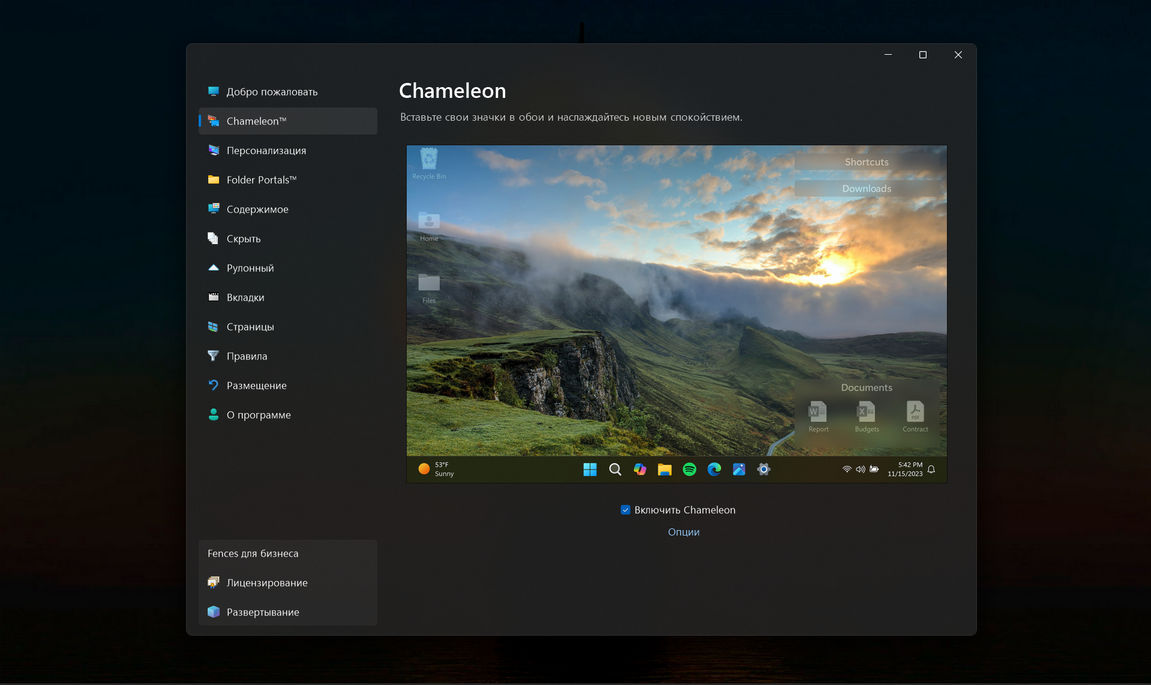This screenshot has width=1151, height=685.
Task: Click the Лицензирование icon
Action: (213, 583)
